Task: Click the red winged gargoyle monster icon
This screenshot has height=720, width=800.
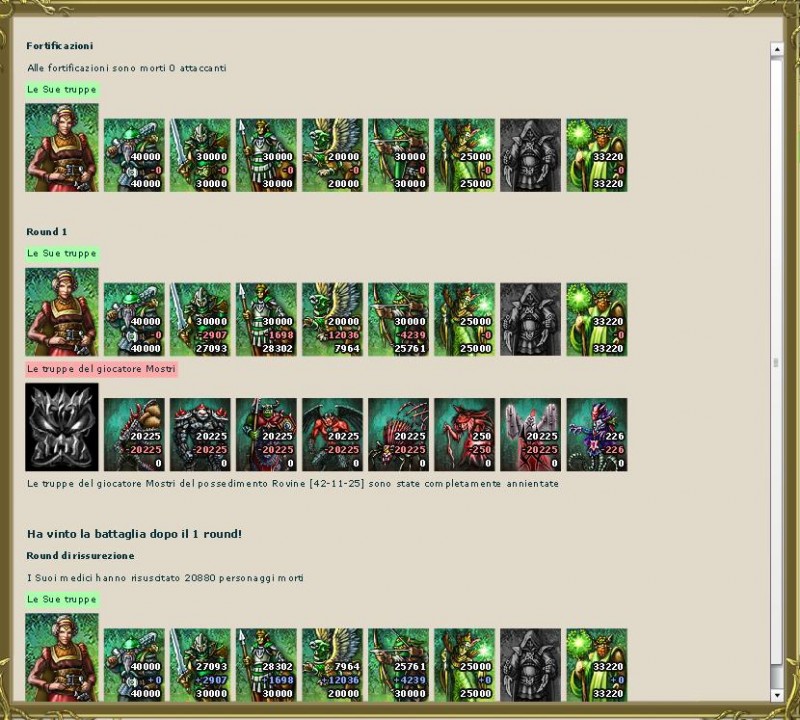Action: click(332, 435)
